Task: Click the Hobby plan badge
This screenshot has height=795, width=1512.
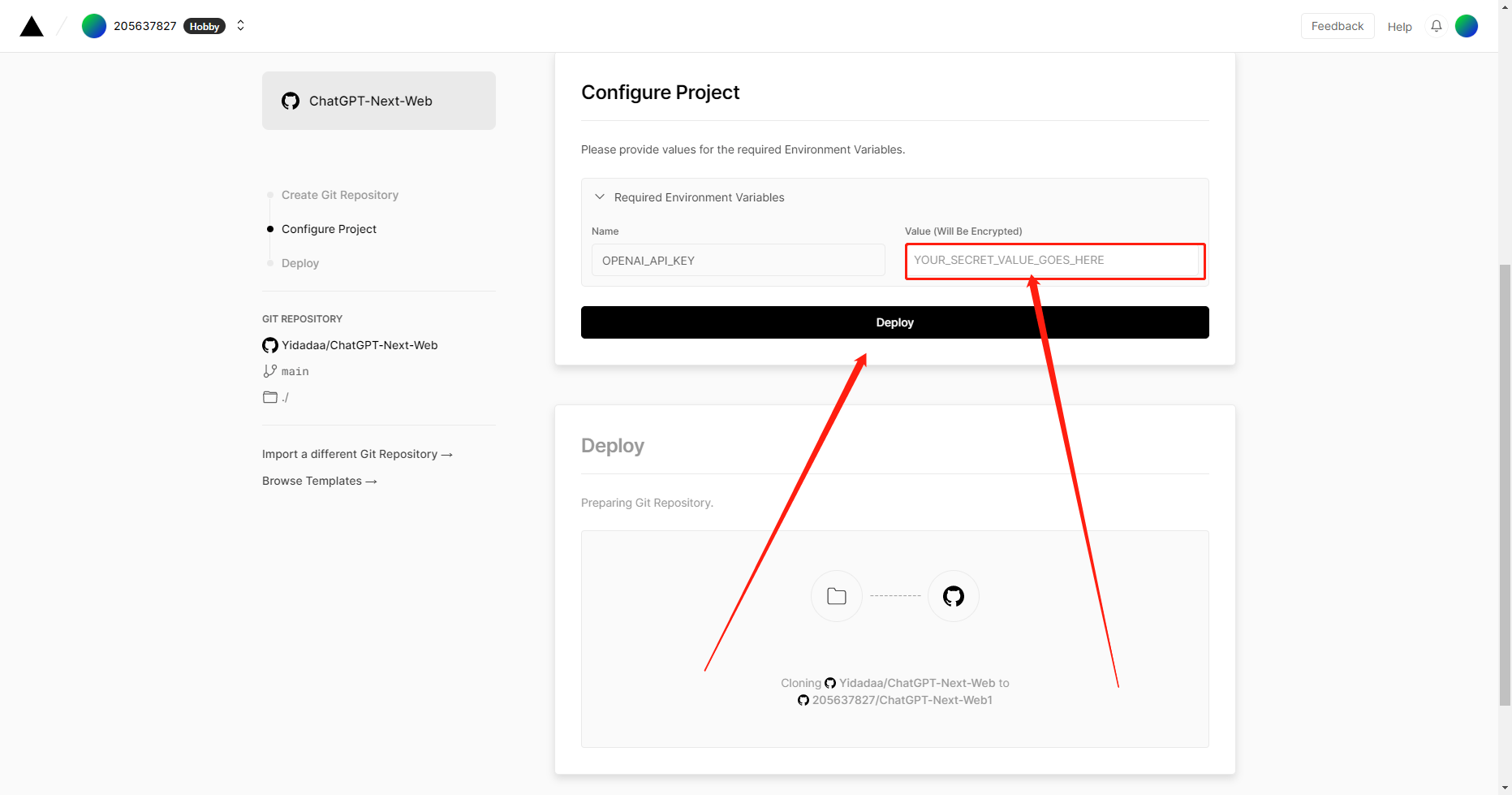Action: tap(205, 26)
